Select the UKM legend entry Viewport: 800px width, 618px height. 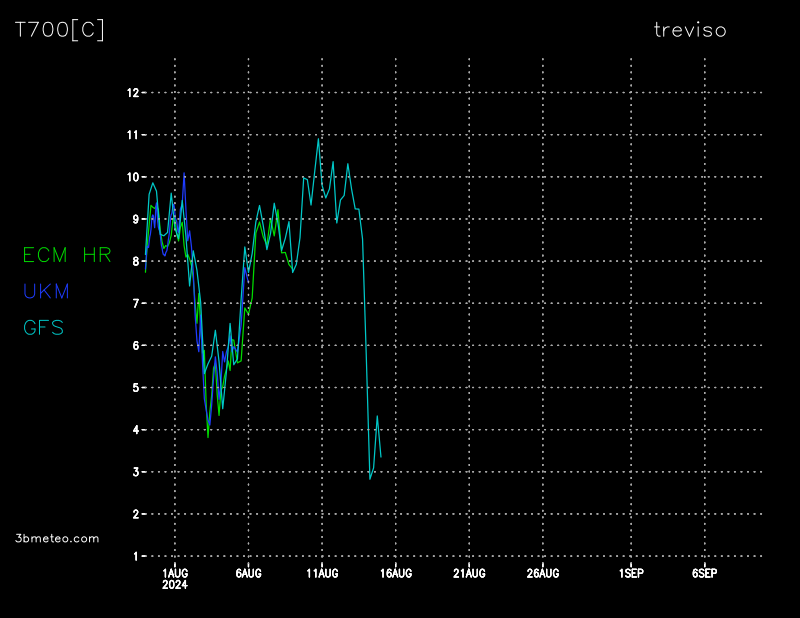tap(46, 291)
